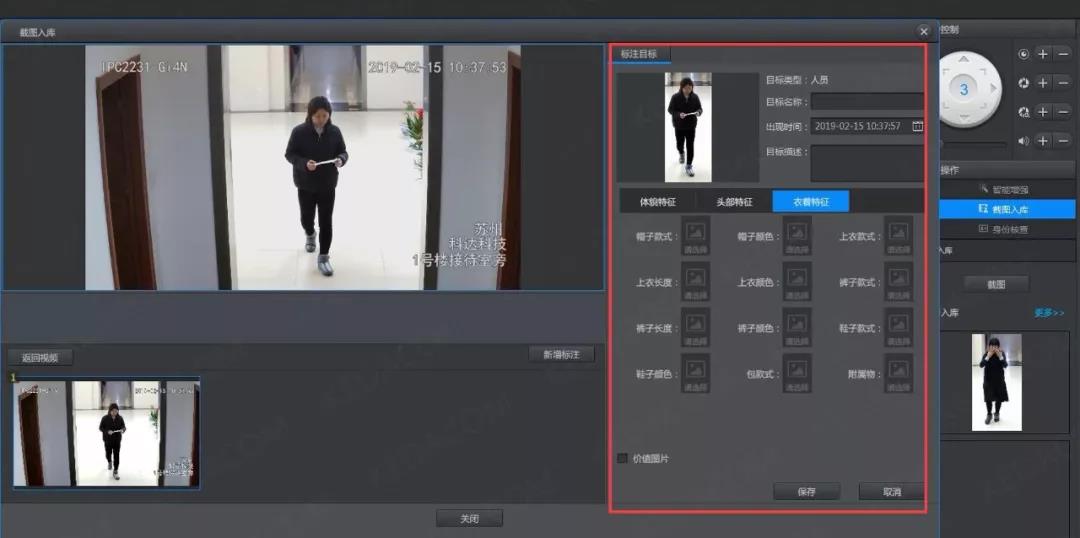Open the 裤子款式 image selector
The height and width of the screenshot is (538, 1080).
(899, 282)
